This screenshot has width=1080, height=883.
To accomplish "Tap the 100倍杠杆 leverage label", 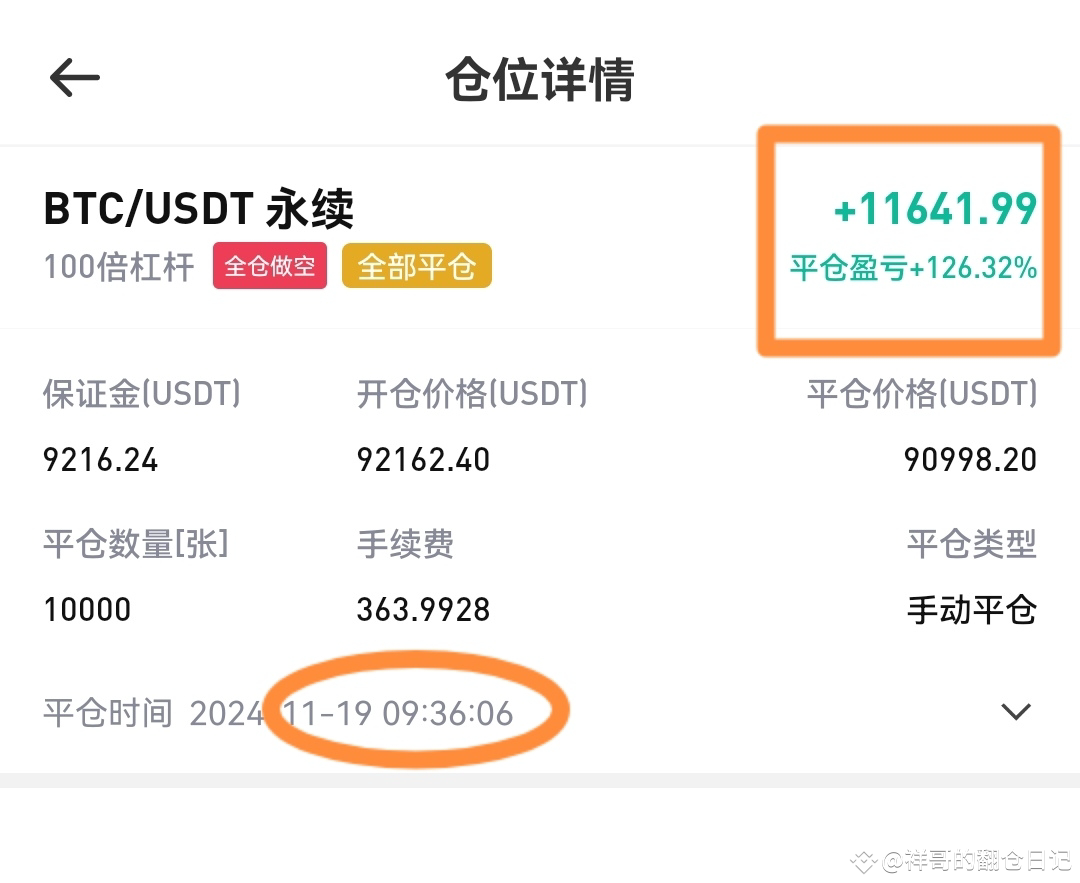I will 119,268.
